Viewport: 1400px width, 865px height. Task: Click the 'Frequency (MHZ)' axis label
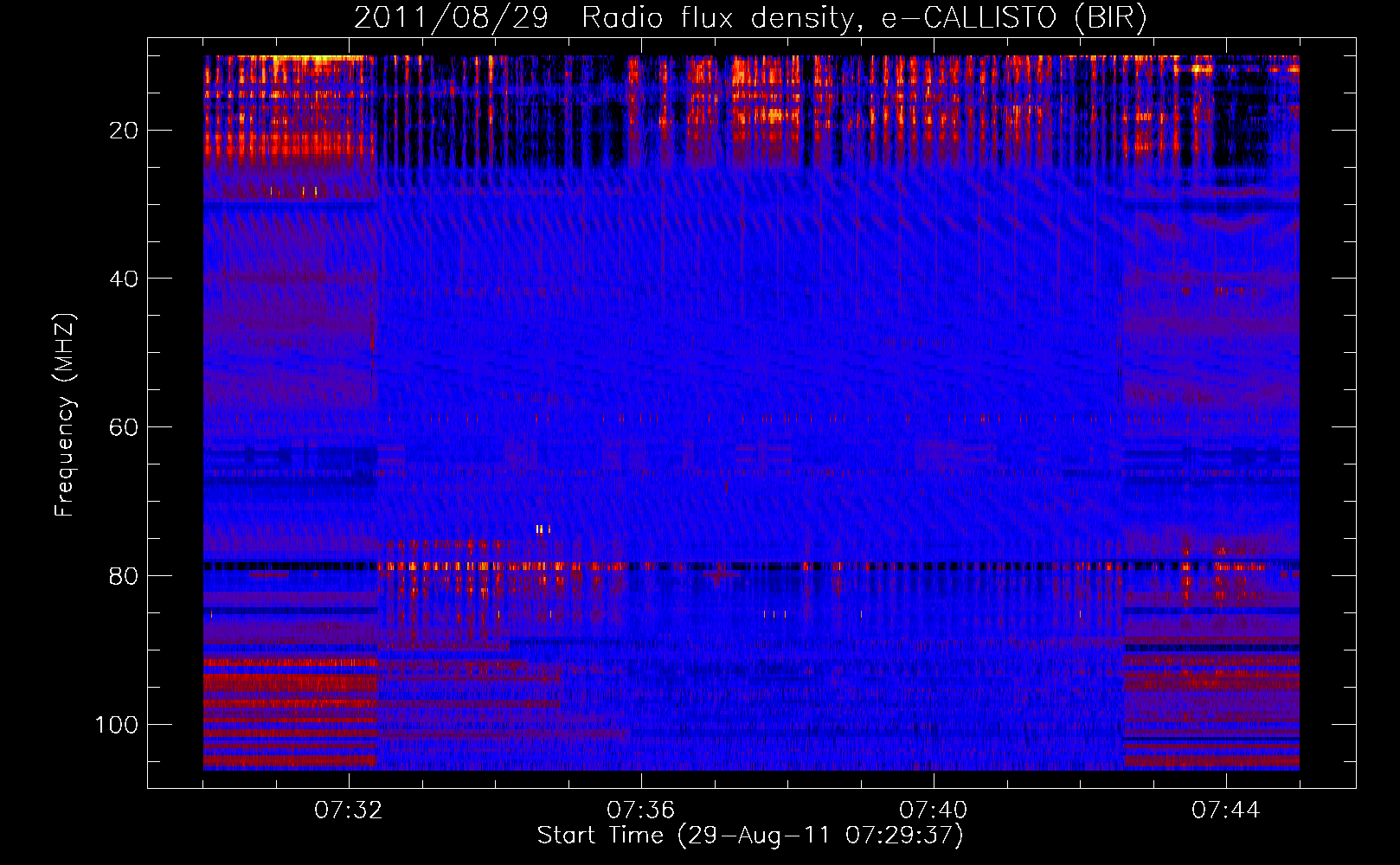pos(65,415)
